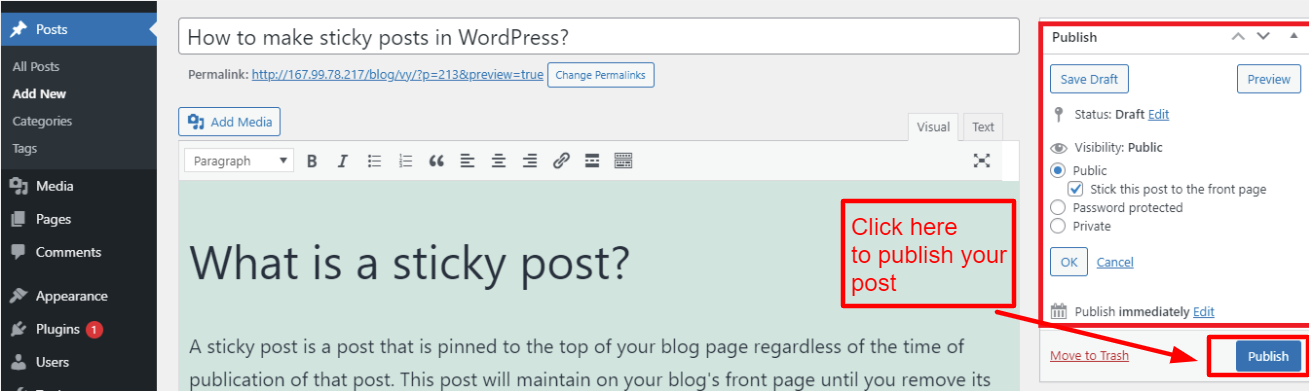Edit the Publish immediately schedule
This screenshot has width=1309, height=391.
(x=1203, y=312)
